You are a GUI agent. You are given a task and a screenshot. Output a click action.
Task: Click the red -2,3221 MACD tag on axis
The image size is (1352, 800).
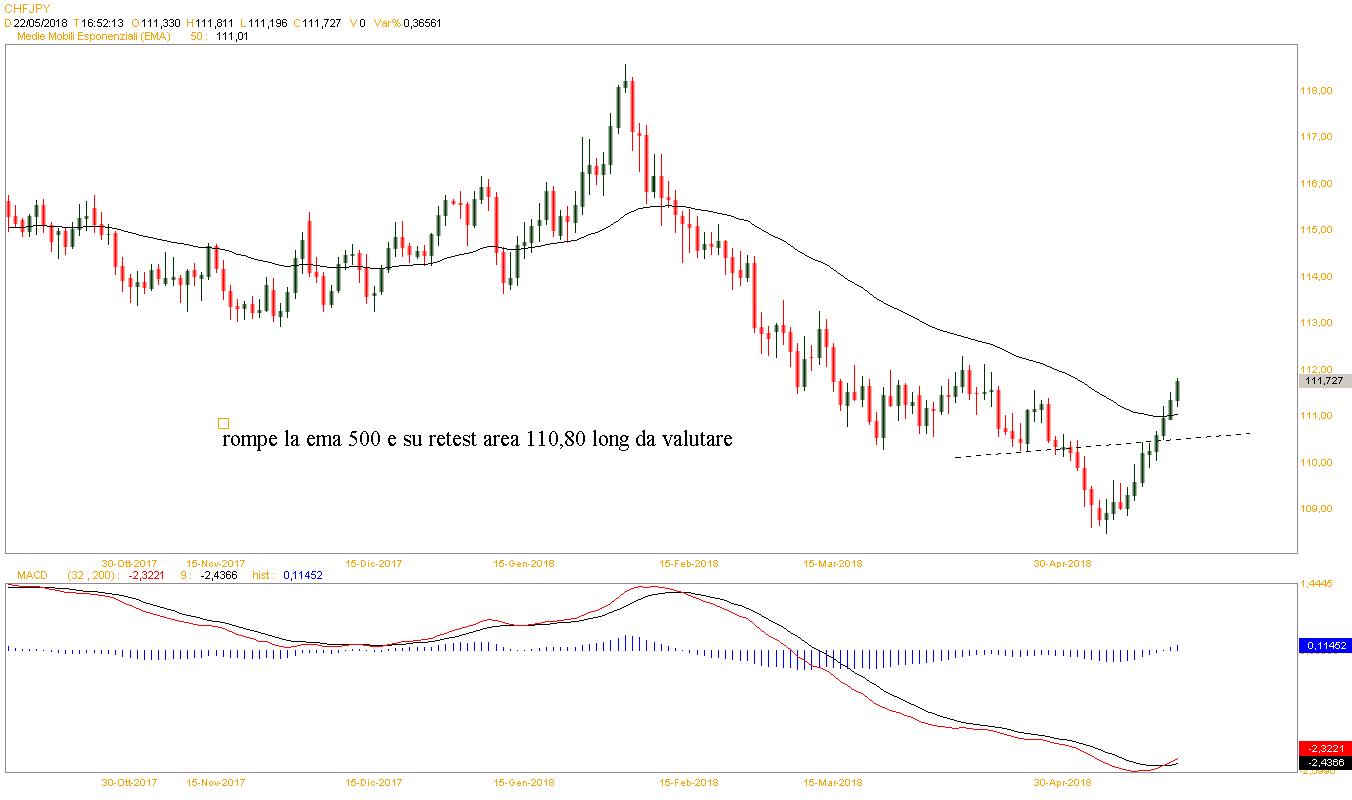[1324, 748]
